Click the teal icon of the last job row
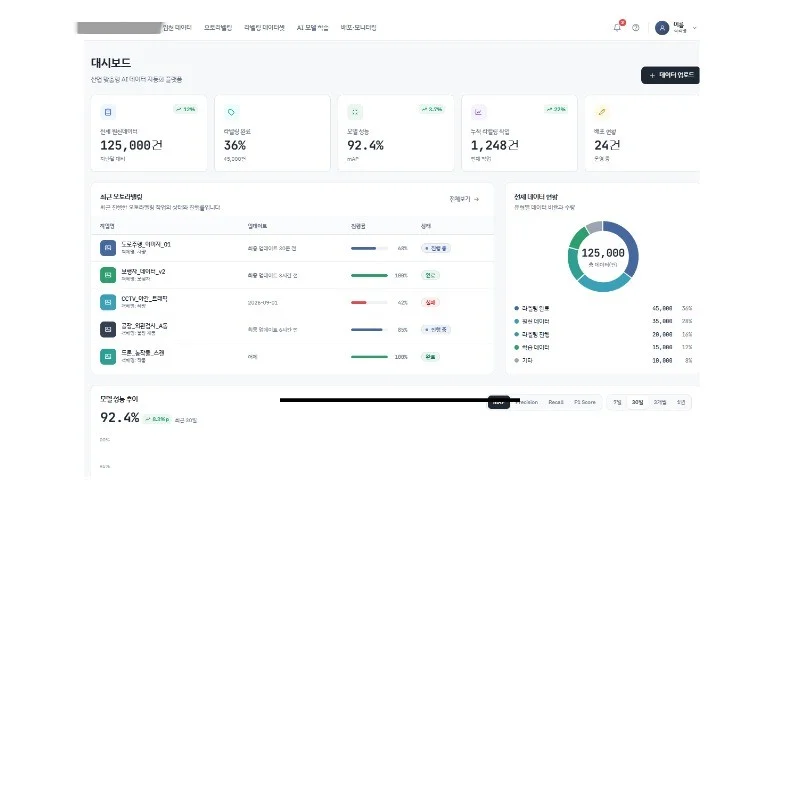800x800 pixels. (108, 356)
